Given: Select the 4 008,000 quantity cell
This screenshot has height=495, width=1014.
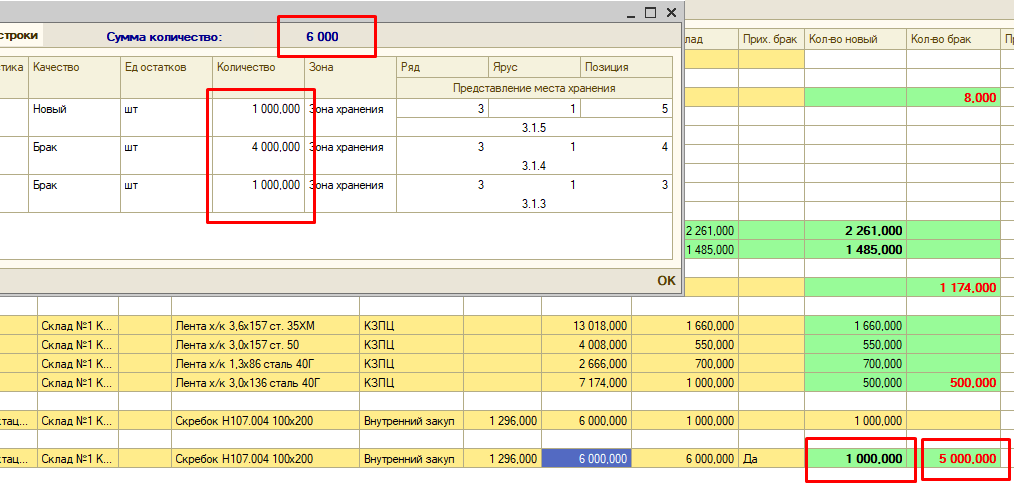Looking at the screenshot, I should (587, 344).
